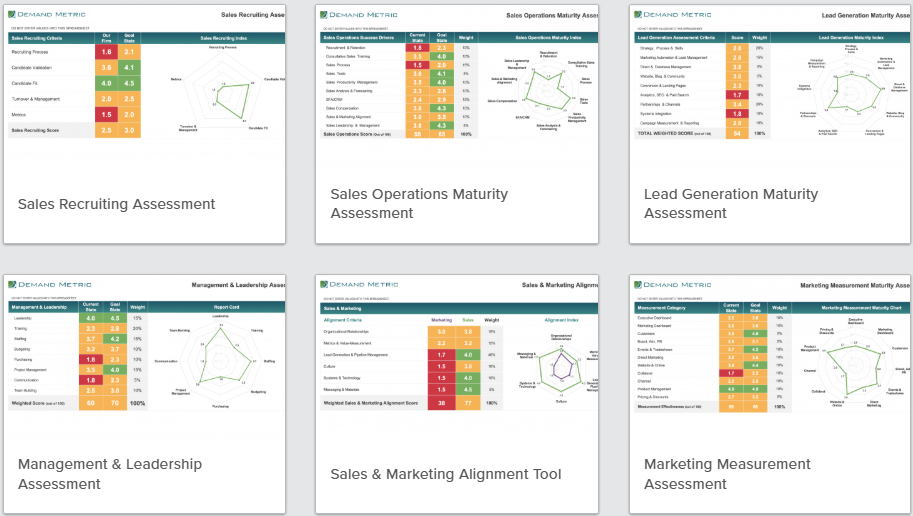
Task: Click the Management & Leadership preview thumbnail
Action: pyautogui.click(x=145, y=345)
